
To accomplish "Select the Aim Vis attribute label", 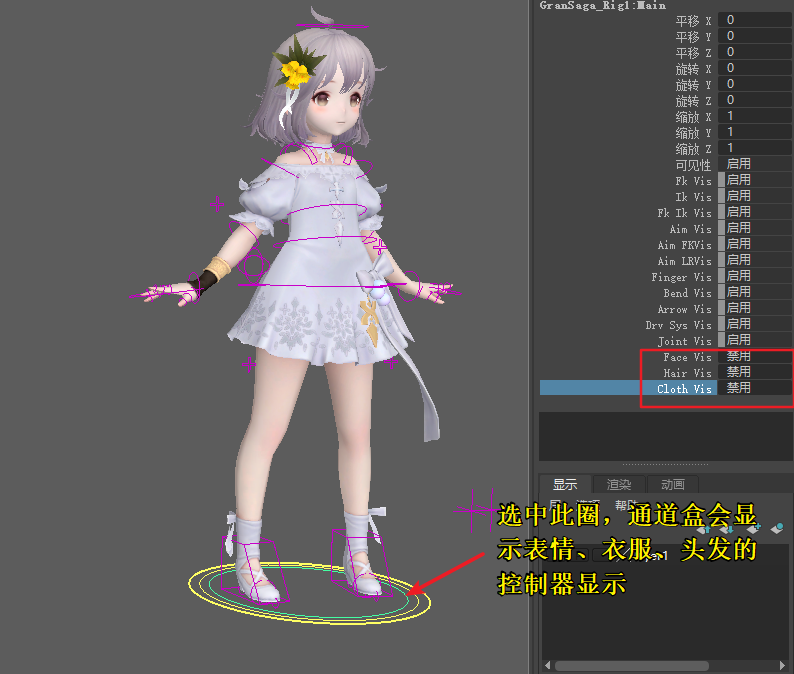I will (x=691, y=229).
